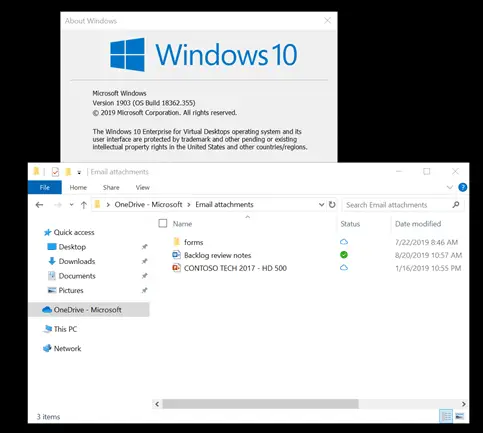Select the CONTOSO TECH 2017 - HD 500 file
Viewport: 483px width, 433px height.
point(235,268)
